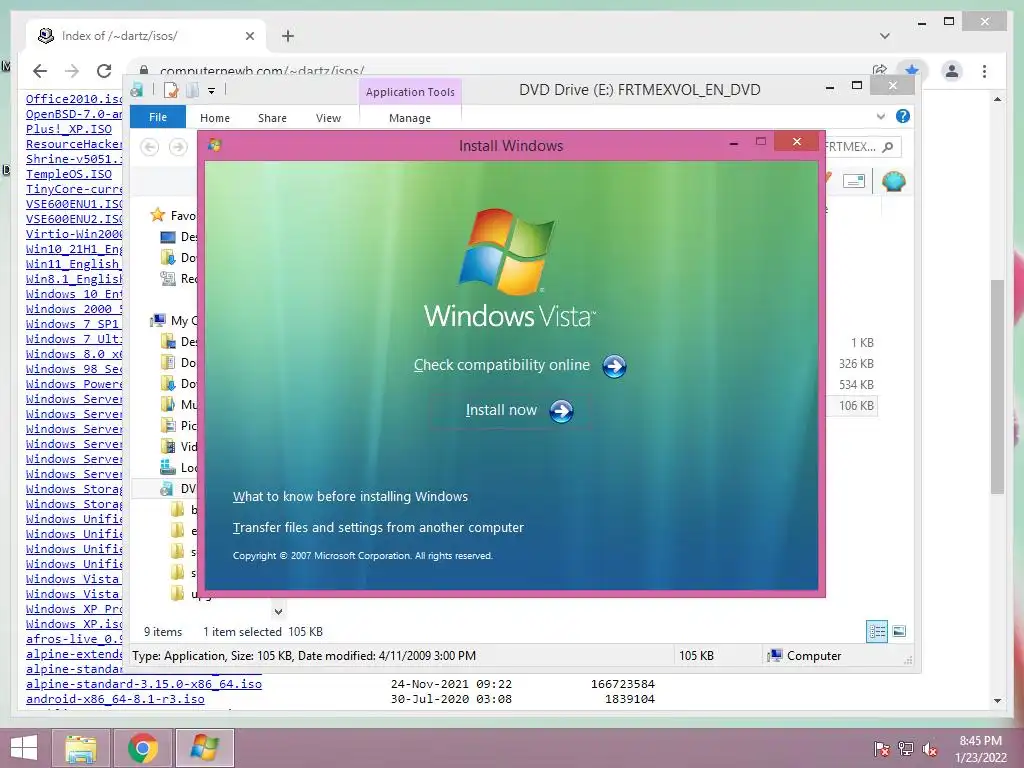Click the Explorer Back navigation arrow
Viewport: 1024px width, 768px height.
(150, 147)
